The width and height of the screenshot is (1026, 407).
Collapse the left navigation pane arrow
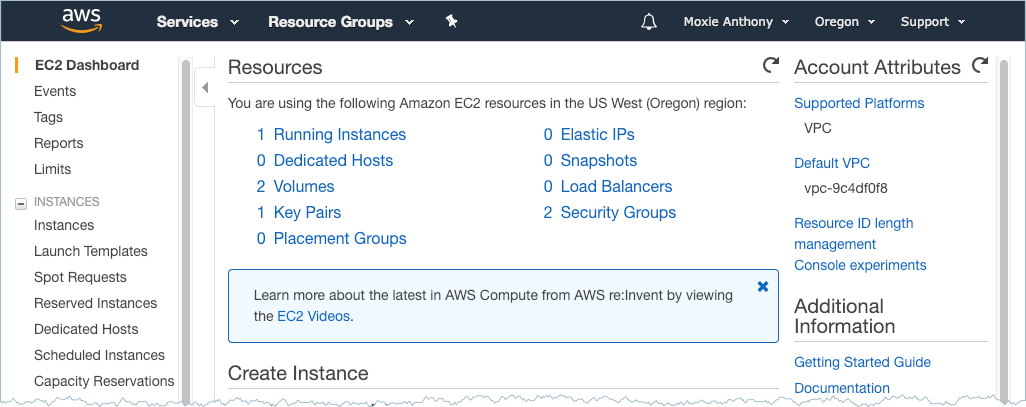205,88
